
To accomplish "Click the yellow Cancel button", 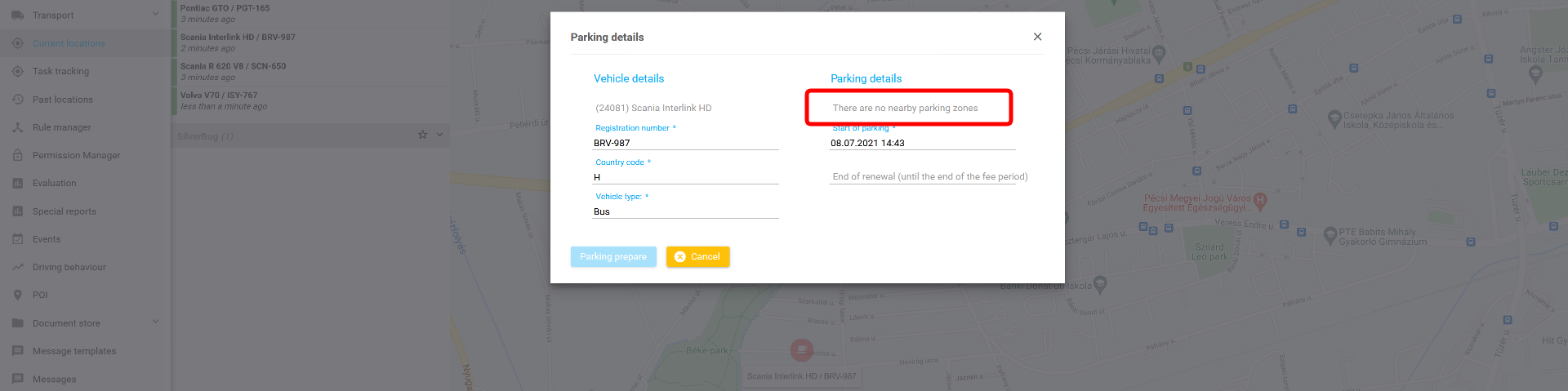I will [697, 256].
